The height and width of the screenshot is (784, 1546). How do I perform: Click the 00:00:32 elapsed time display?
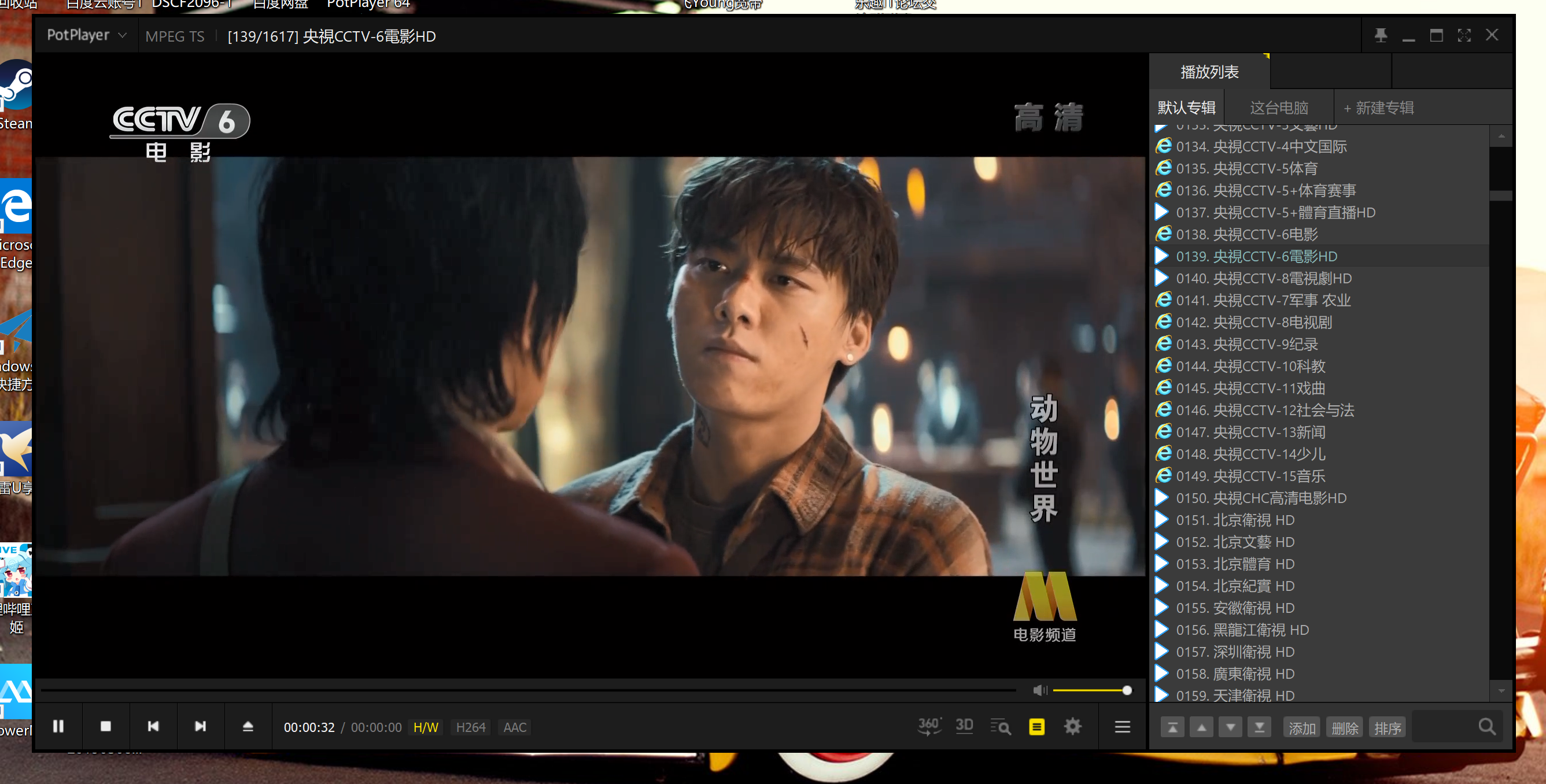pyautogui.click(x=309, y=727)
